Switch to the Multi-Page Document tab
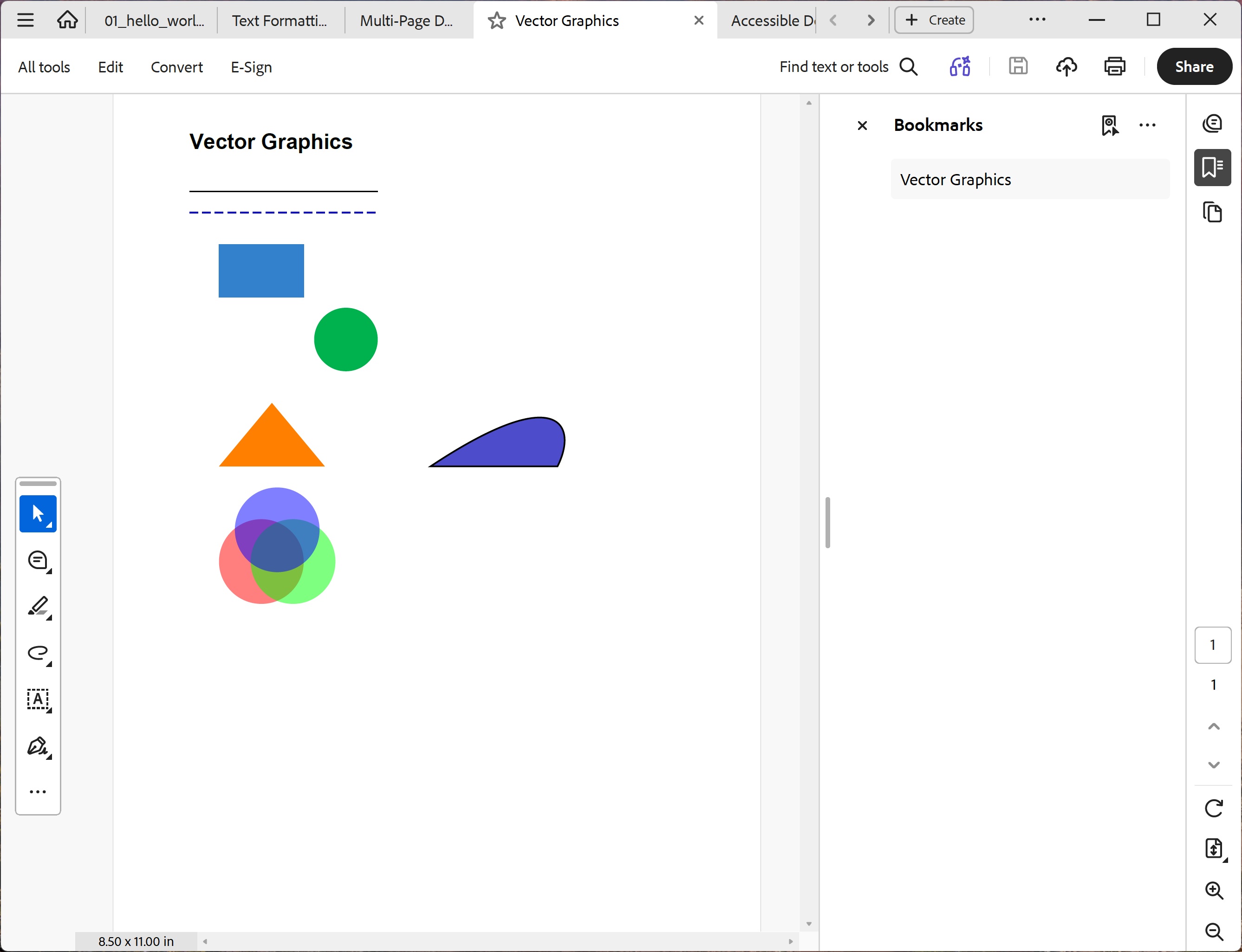This screenshot has height=952, width=1242. 407,20
